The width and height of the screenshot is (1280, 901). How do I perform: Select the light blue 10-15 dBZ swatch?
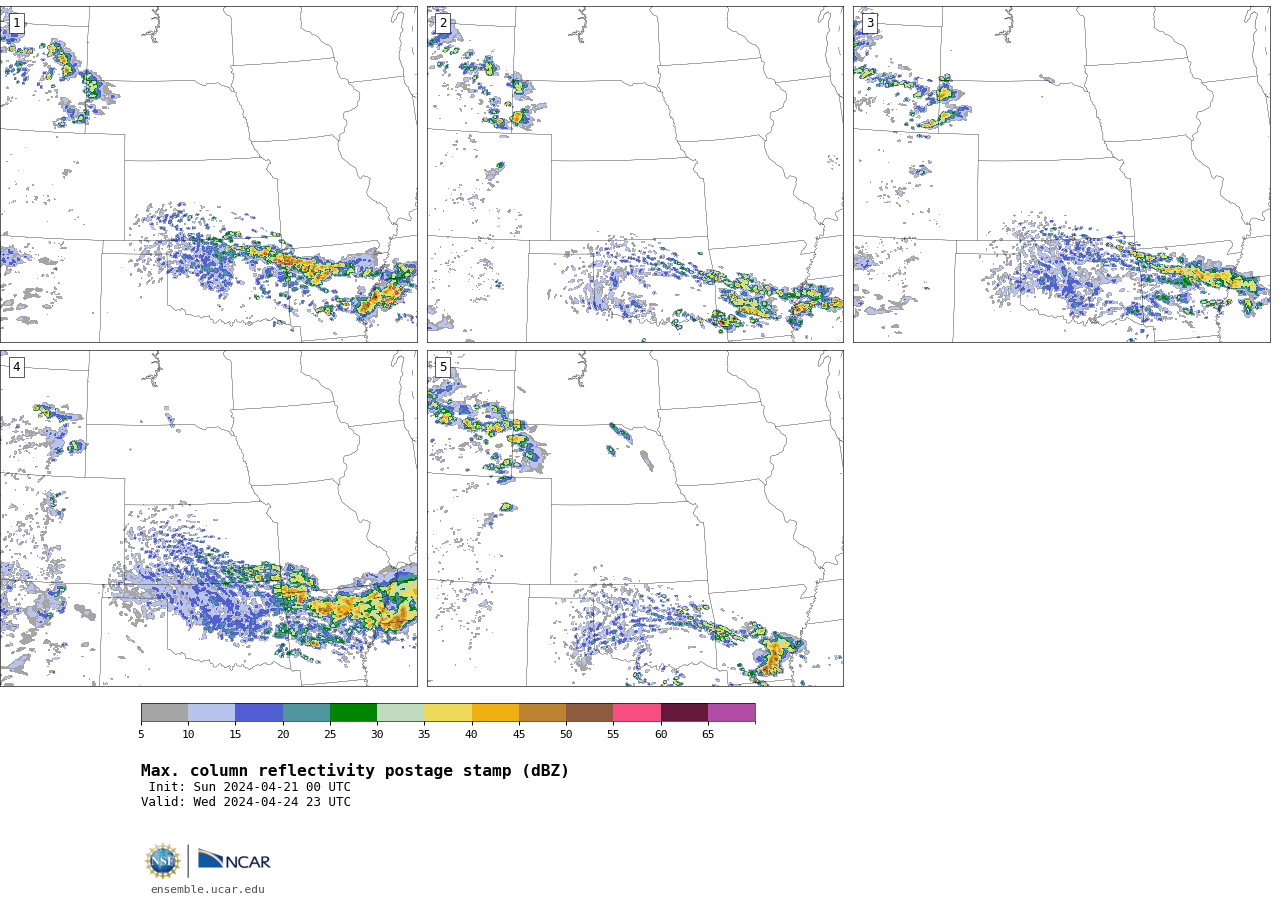(x=211, y=712)
